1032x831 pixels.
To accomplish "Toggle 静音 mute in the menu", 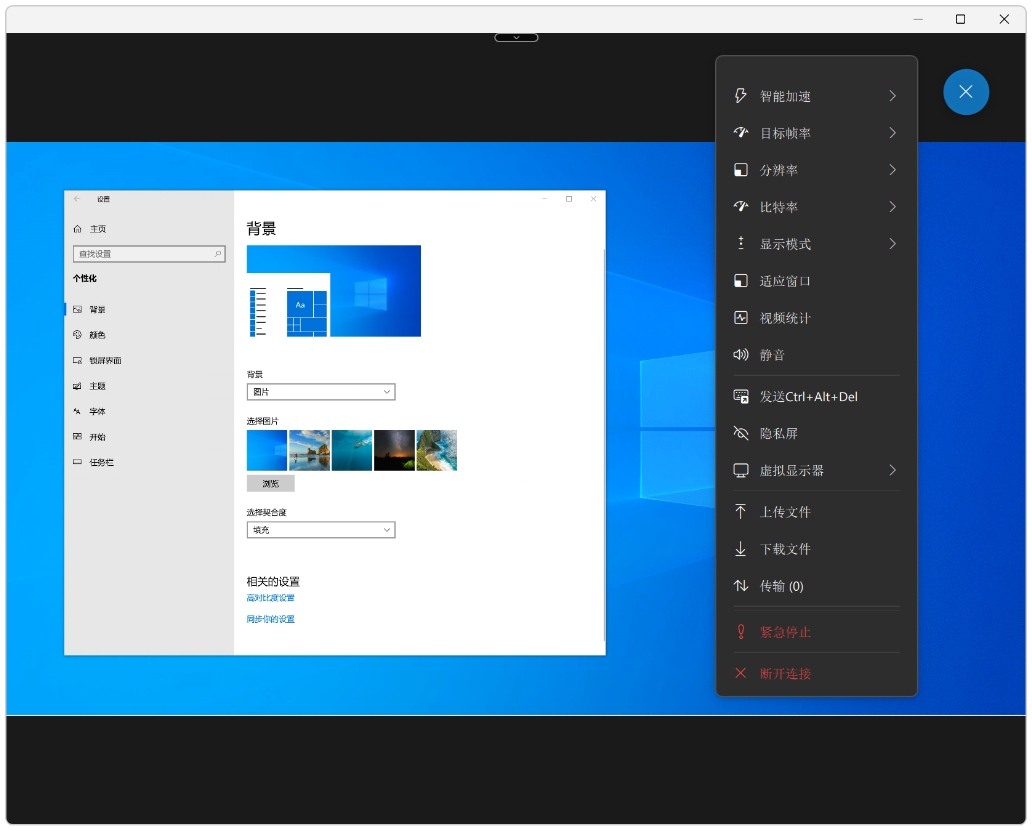I will [816, 355].
